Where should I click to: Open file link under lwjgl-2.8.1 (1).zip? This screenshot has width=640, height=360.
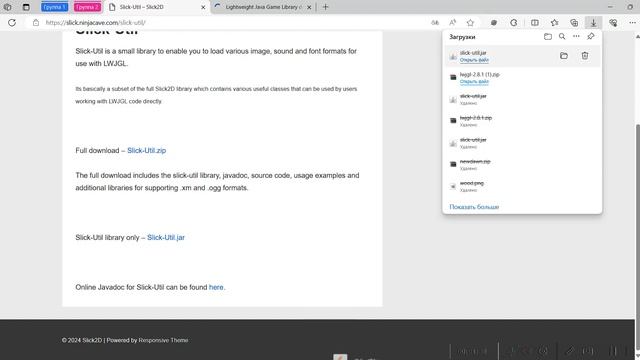(474, 82)
